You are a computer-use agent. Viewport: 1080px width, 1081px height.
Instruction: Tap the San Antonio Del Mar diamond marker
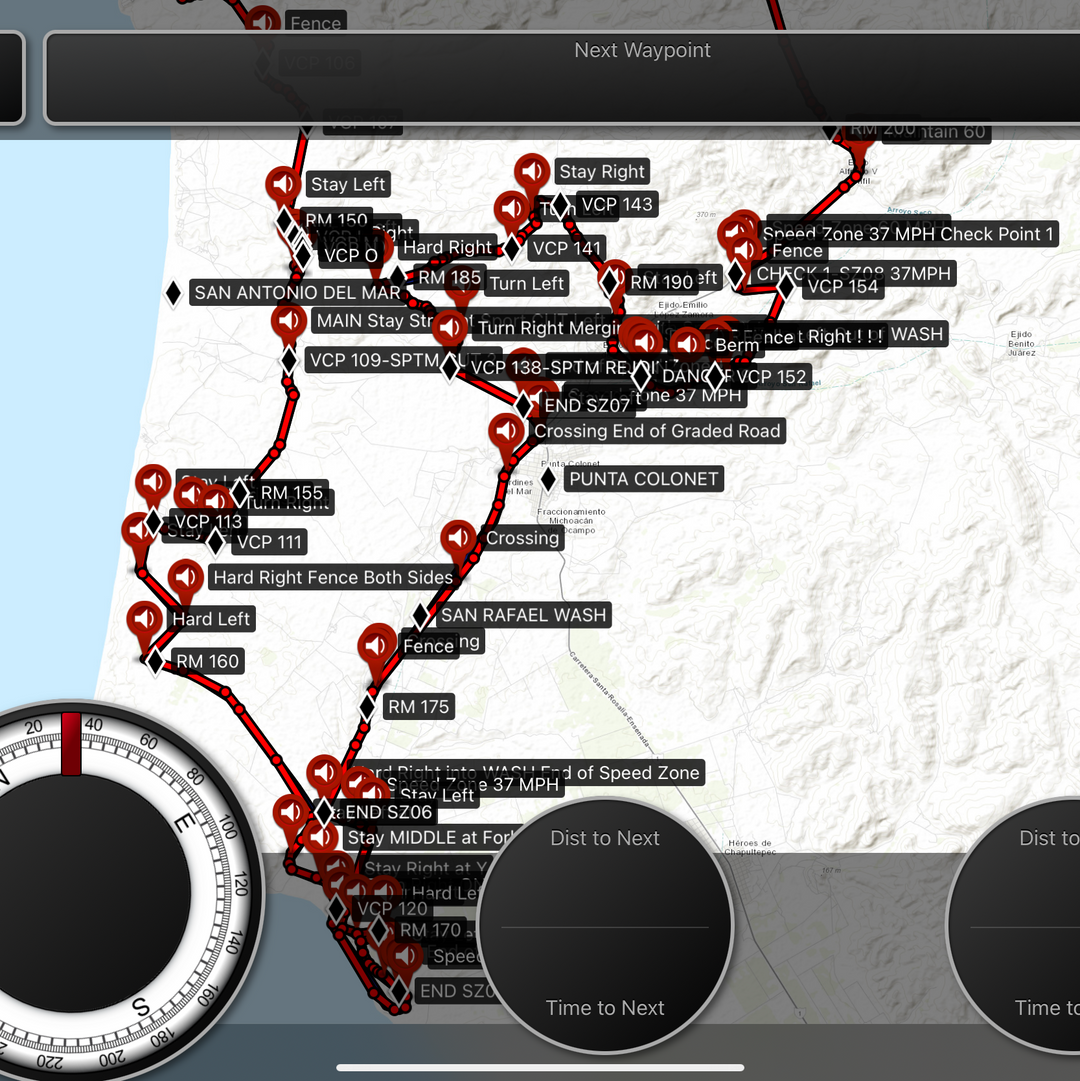pos(174,292)
